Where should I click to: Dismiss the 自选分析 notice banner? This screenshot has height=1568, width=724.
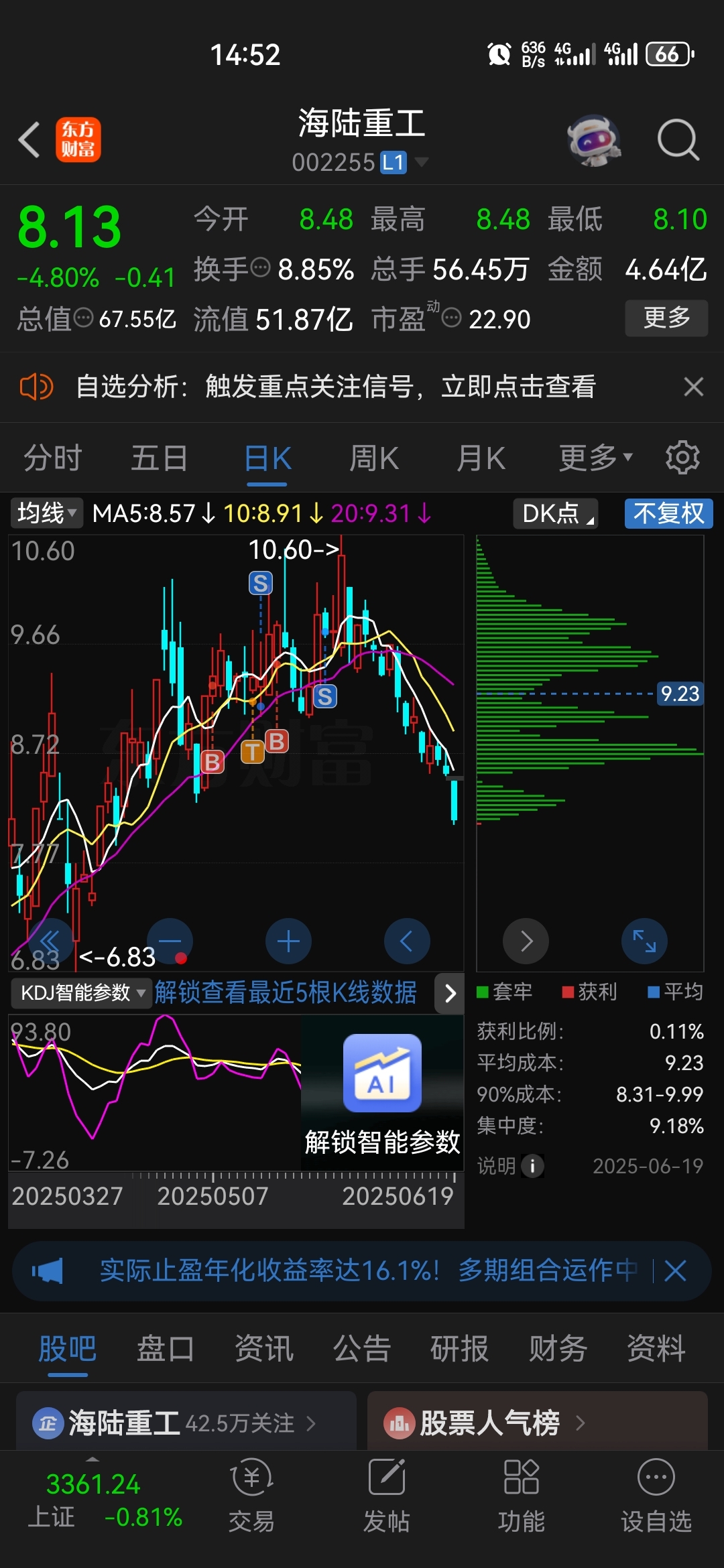(x=693, y=387)
